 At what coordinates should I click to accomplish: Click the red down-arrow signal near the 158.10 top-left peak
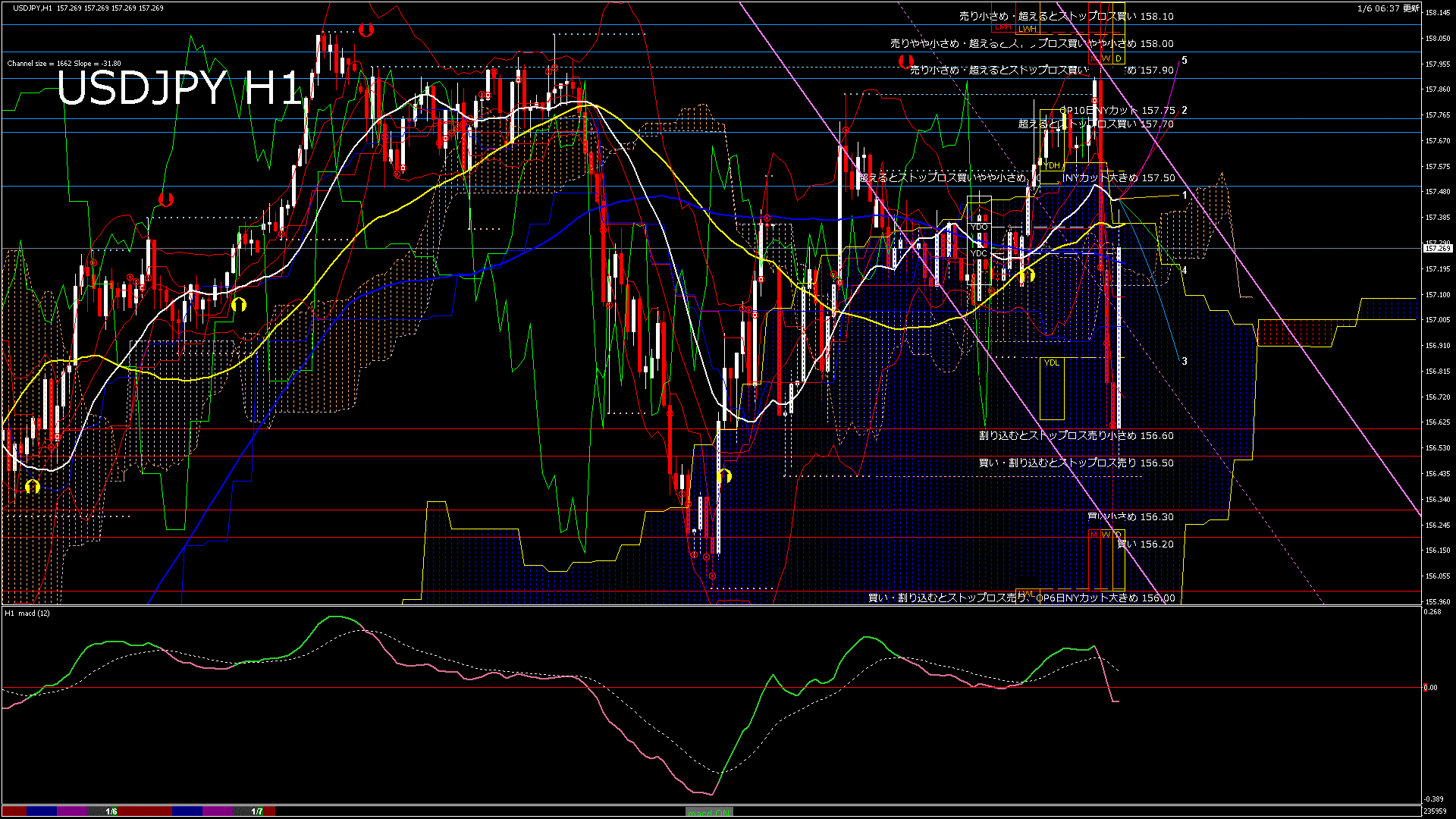coord(366,30)
